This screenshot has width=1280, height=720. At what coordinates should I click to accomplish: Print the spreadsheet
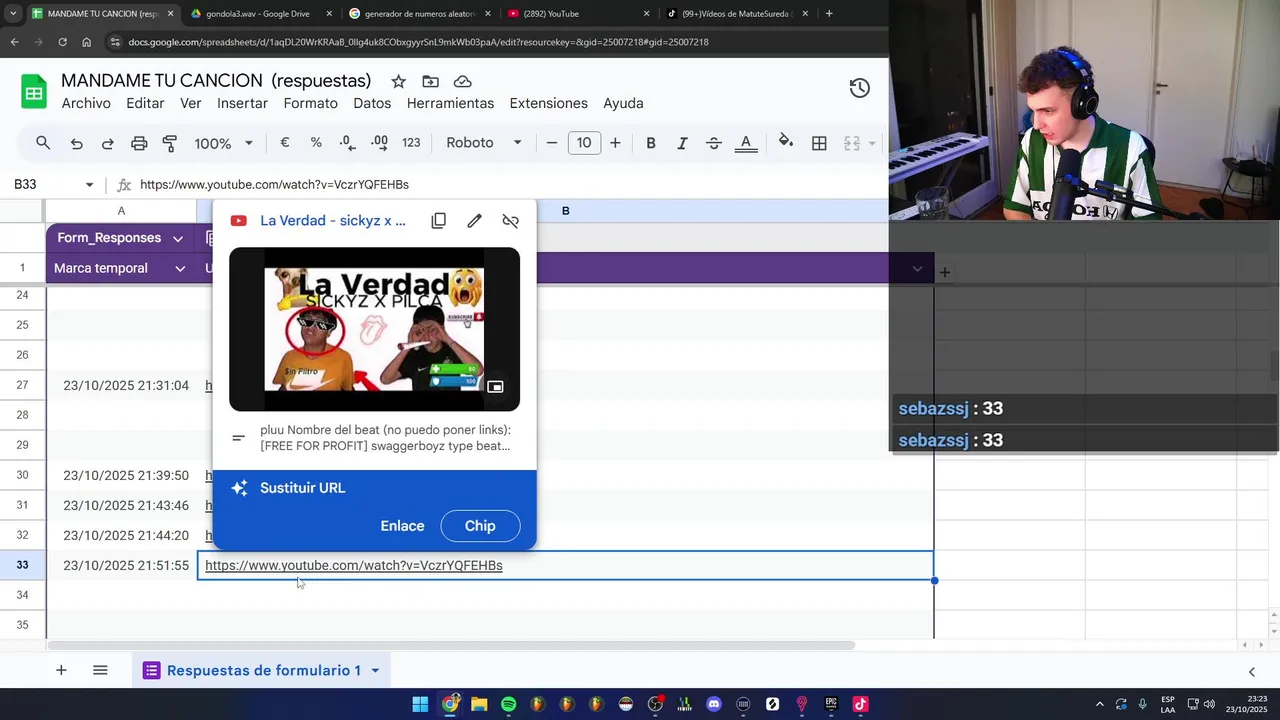[139, 143]
